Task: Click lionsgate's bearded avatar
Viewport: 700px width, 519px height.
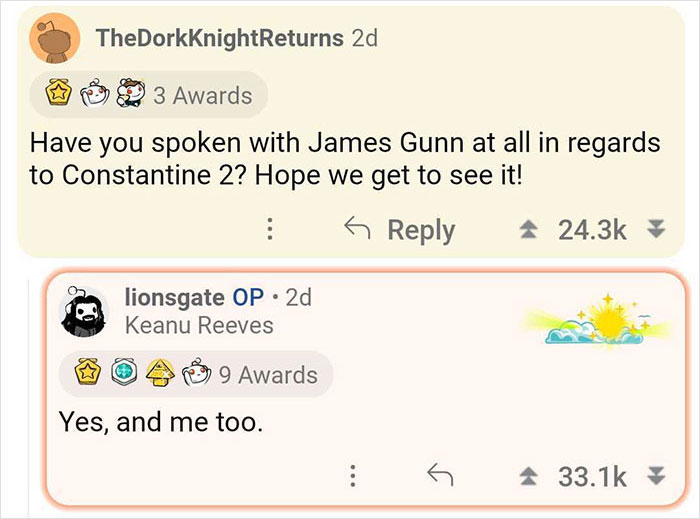Action: (x=84, y=312)
